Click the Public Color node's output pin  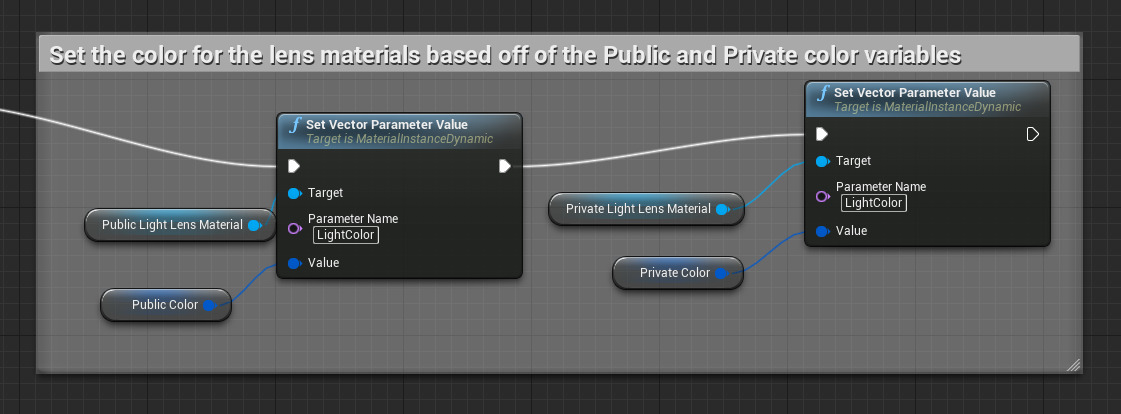pyautogui.click(x=210, y=305)
